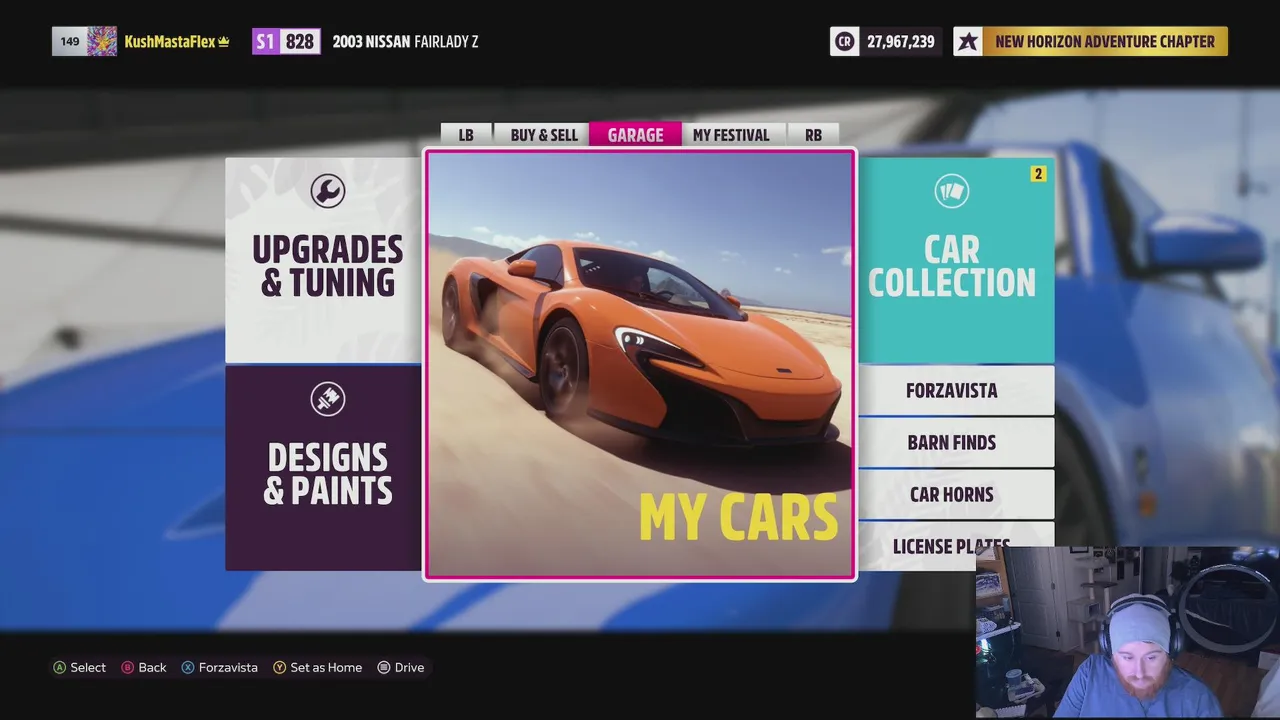Screen dimensions: 1280x720
Task: Open Car Horns
Action: [x=956, y=494]
